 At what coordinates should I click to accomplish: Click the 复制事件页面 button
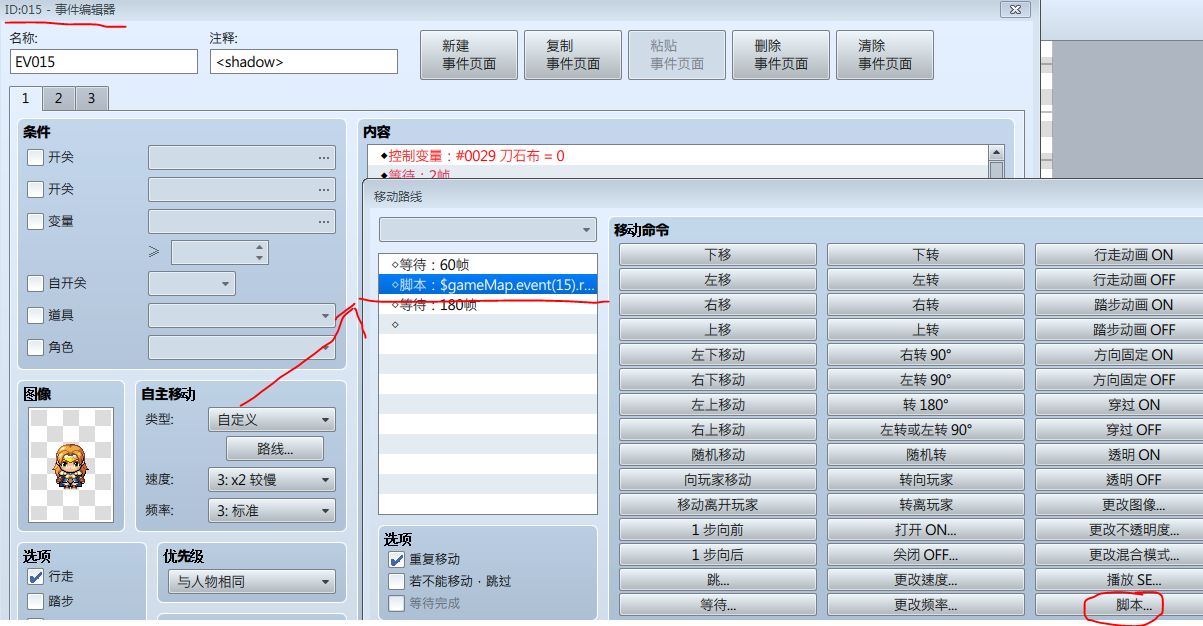pyautogui.click(x=573, y=55)
